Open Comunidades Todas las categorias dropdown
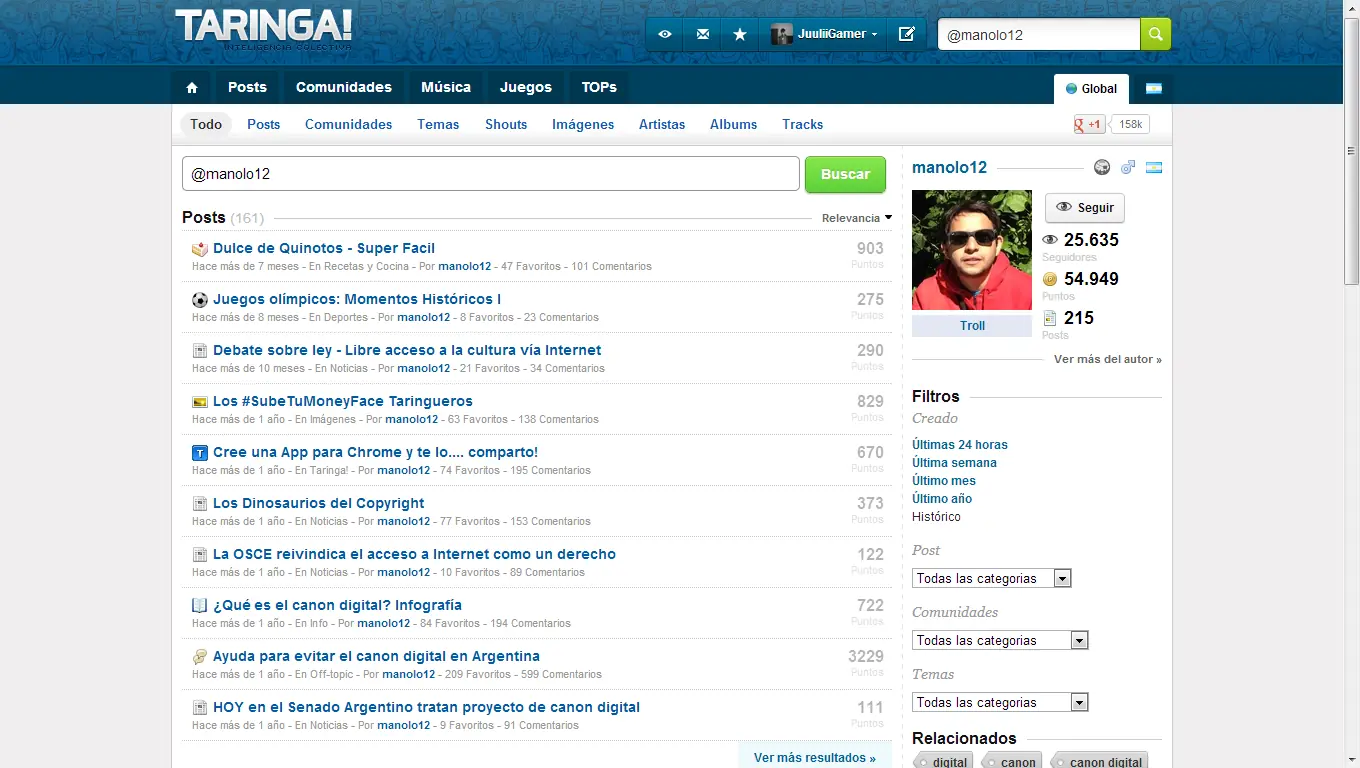This screenshot has height=768, width=1360. point(1000,641)
